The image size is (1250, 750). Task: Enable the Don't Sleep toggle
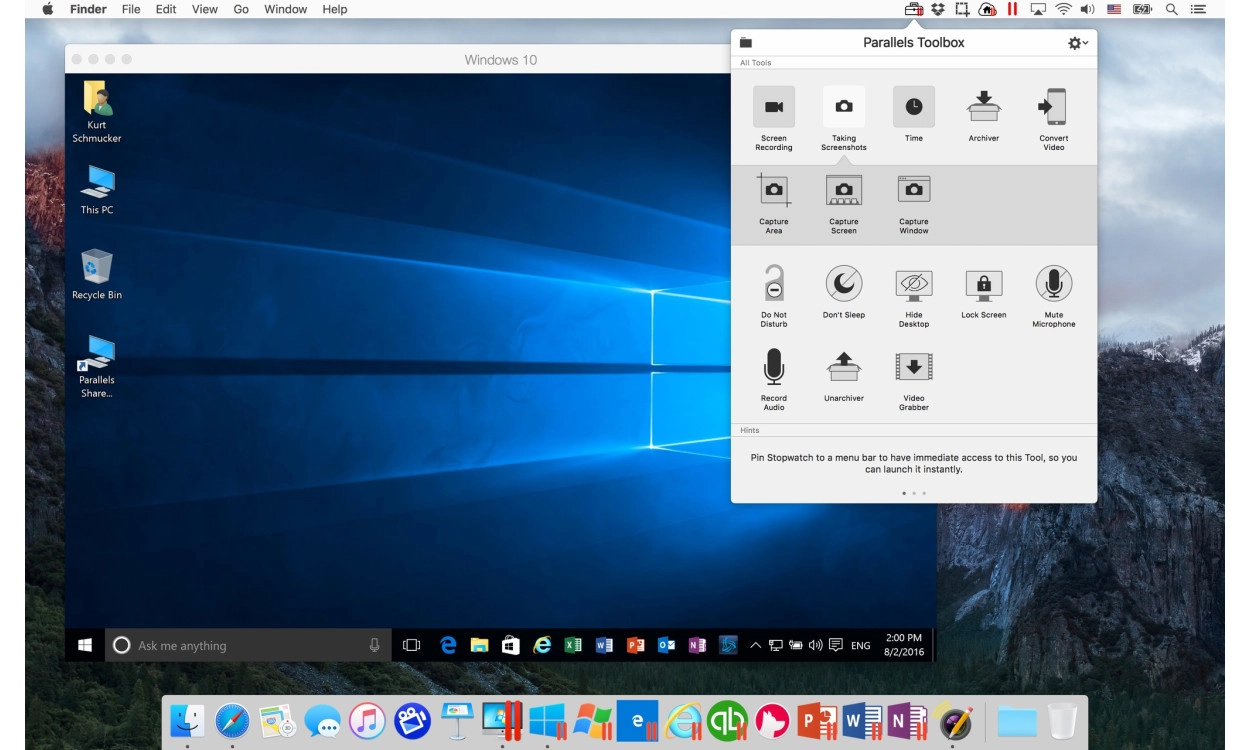(843, 284)
